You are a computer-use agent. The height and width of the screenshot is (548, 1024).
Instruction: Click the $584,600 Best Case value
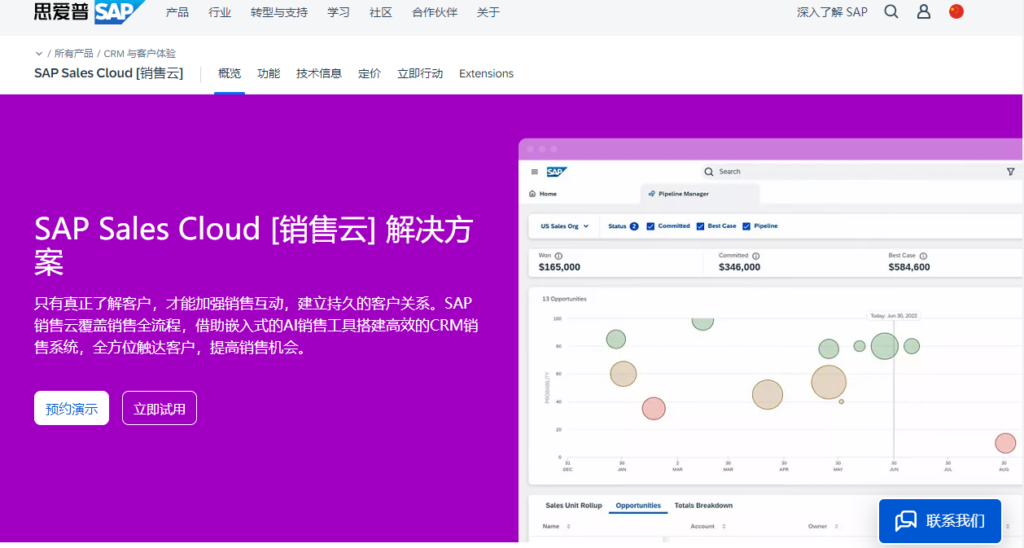pyautogui.click(x=909, y=267)
